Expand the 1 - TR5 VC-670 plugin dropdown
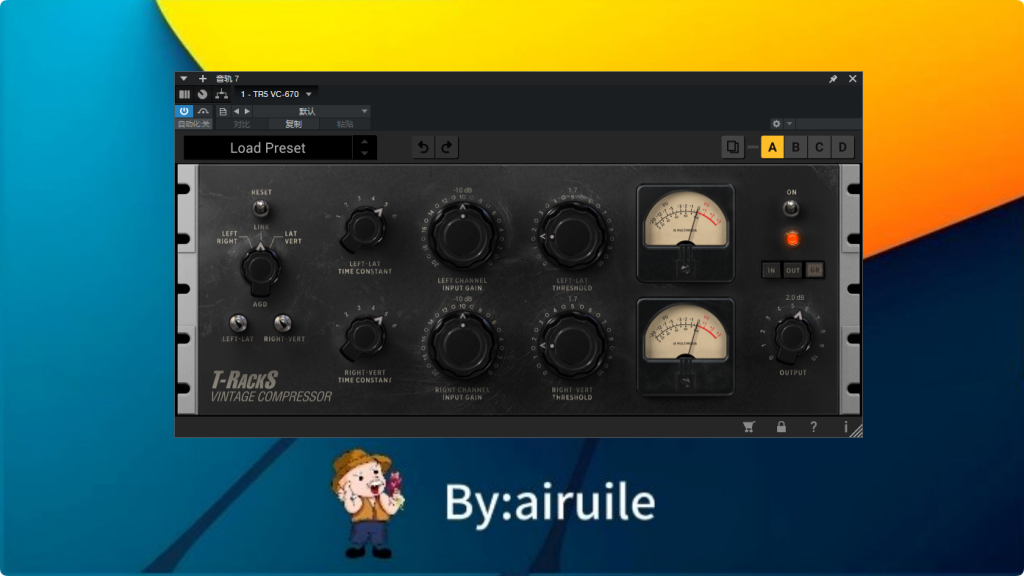Image resolution: width=1024 pixels, height=576 pixels. (276, 94)
